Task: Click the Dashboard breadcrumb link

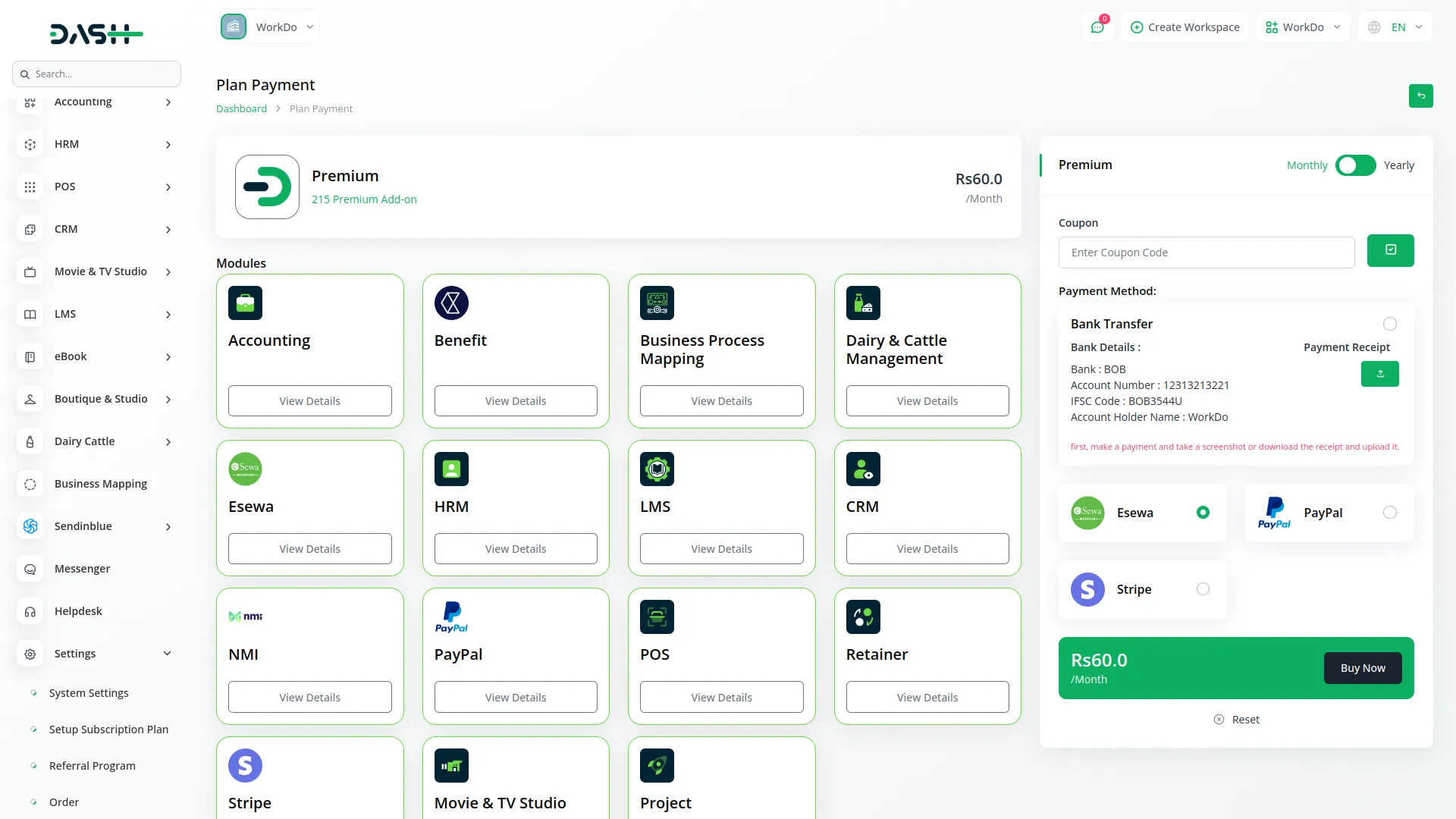Action: [x=241, y=108]
